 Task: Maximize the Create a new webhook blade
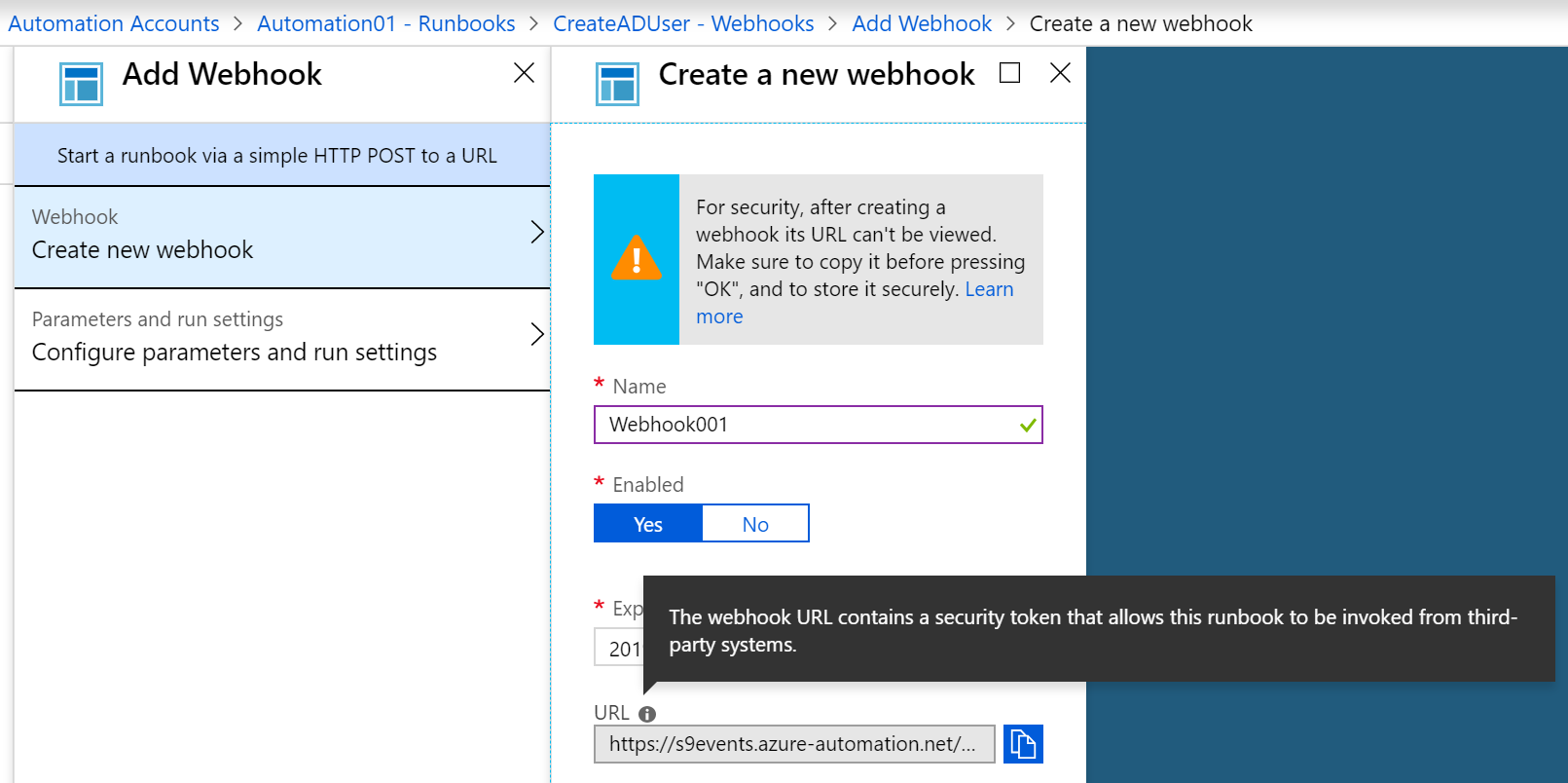pyautogui.click(x=1009, y=73)
